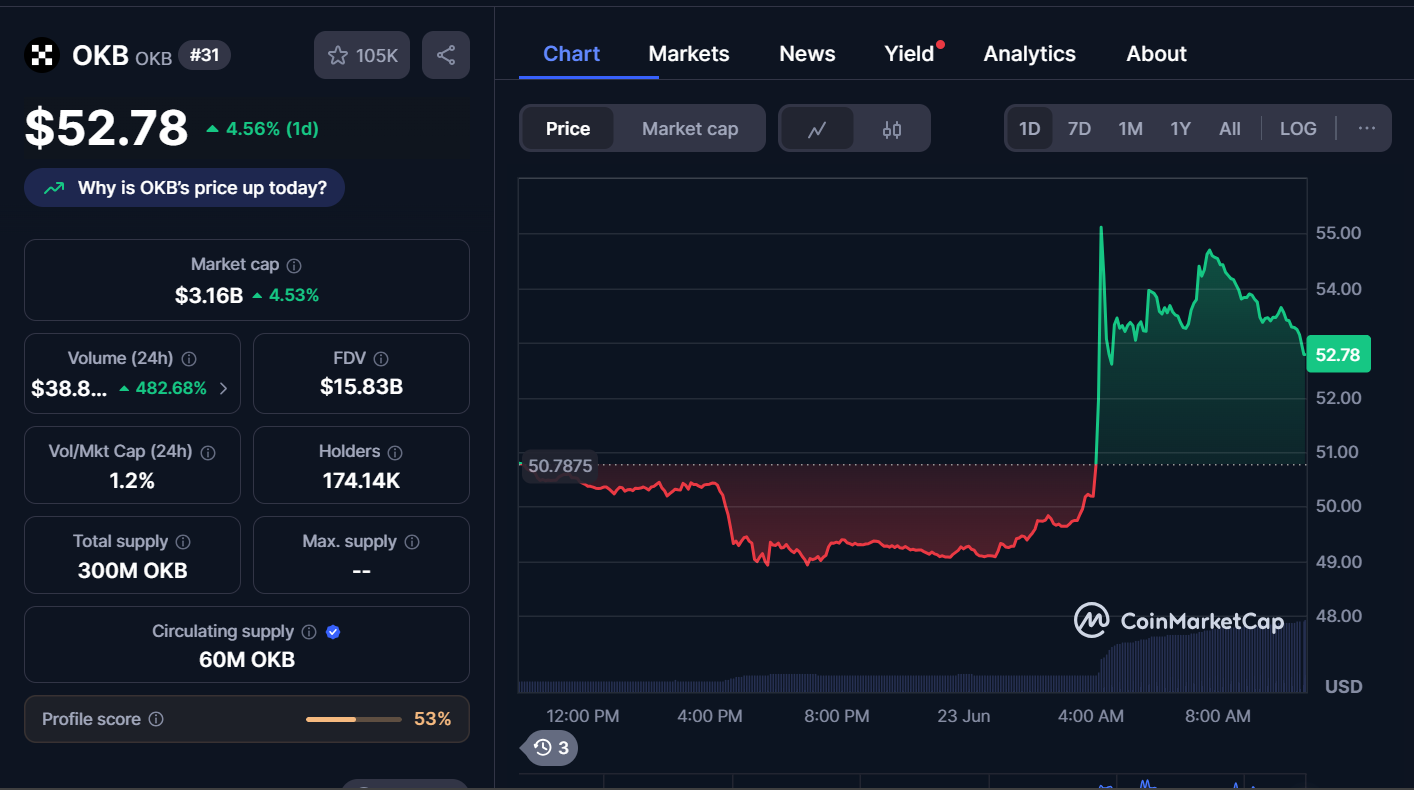The image size is (1414, 790).
Task: Select the All time range
Action: pos(1230,129)
